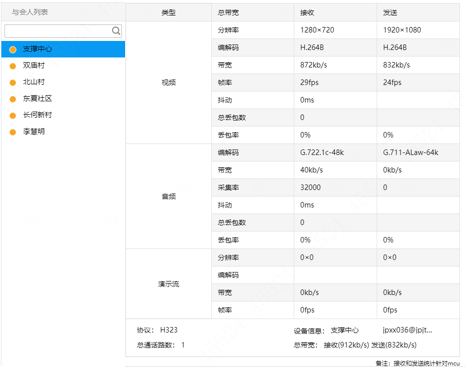
Task: Click the audio receive bandwidth 40kb/s
Action: 311,170
